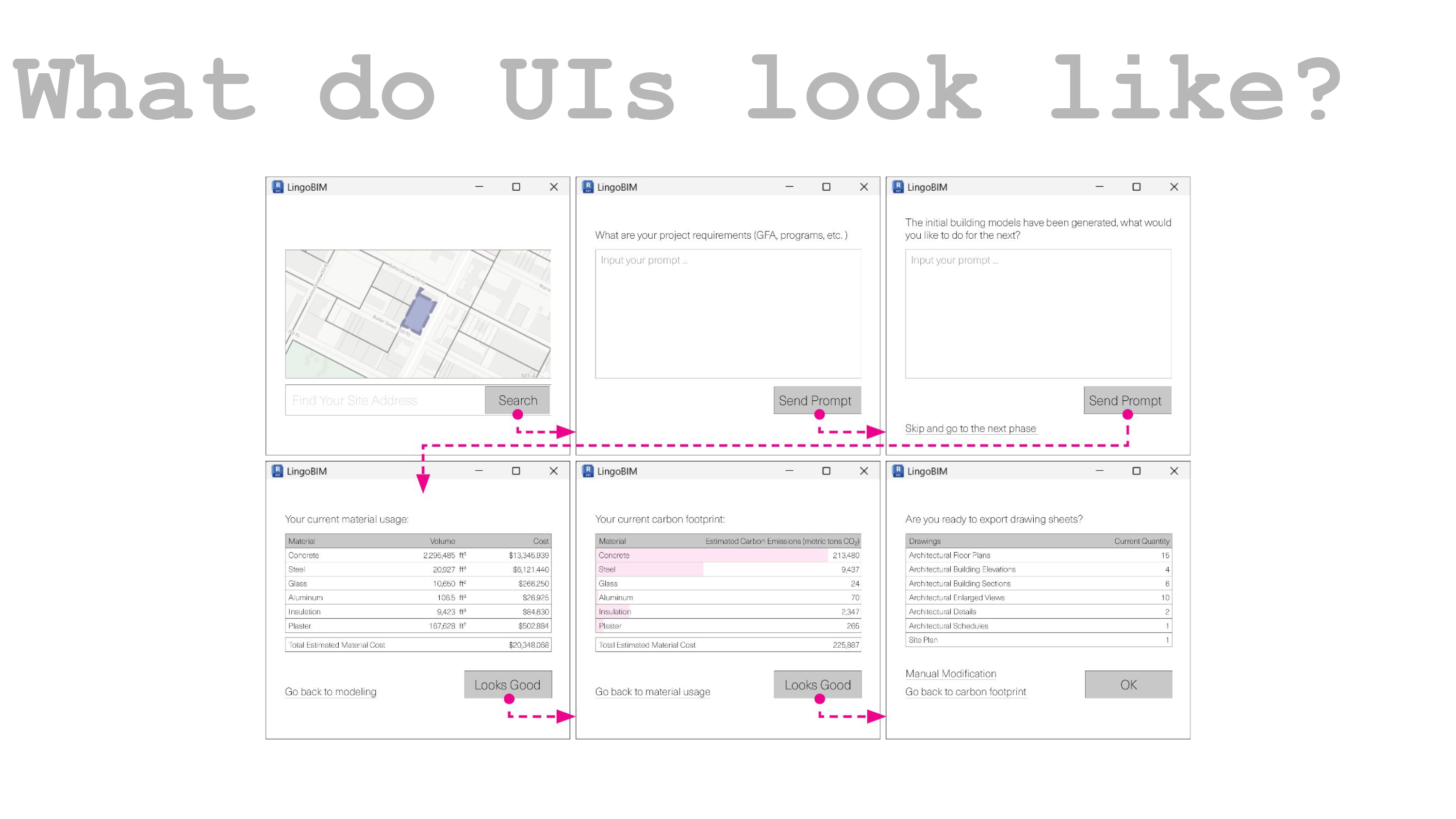Close the export drawing sheets window
Viewport: 1456px width, 819px height.
pyautogui.click(x=1174, y=471)
